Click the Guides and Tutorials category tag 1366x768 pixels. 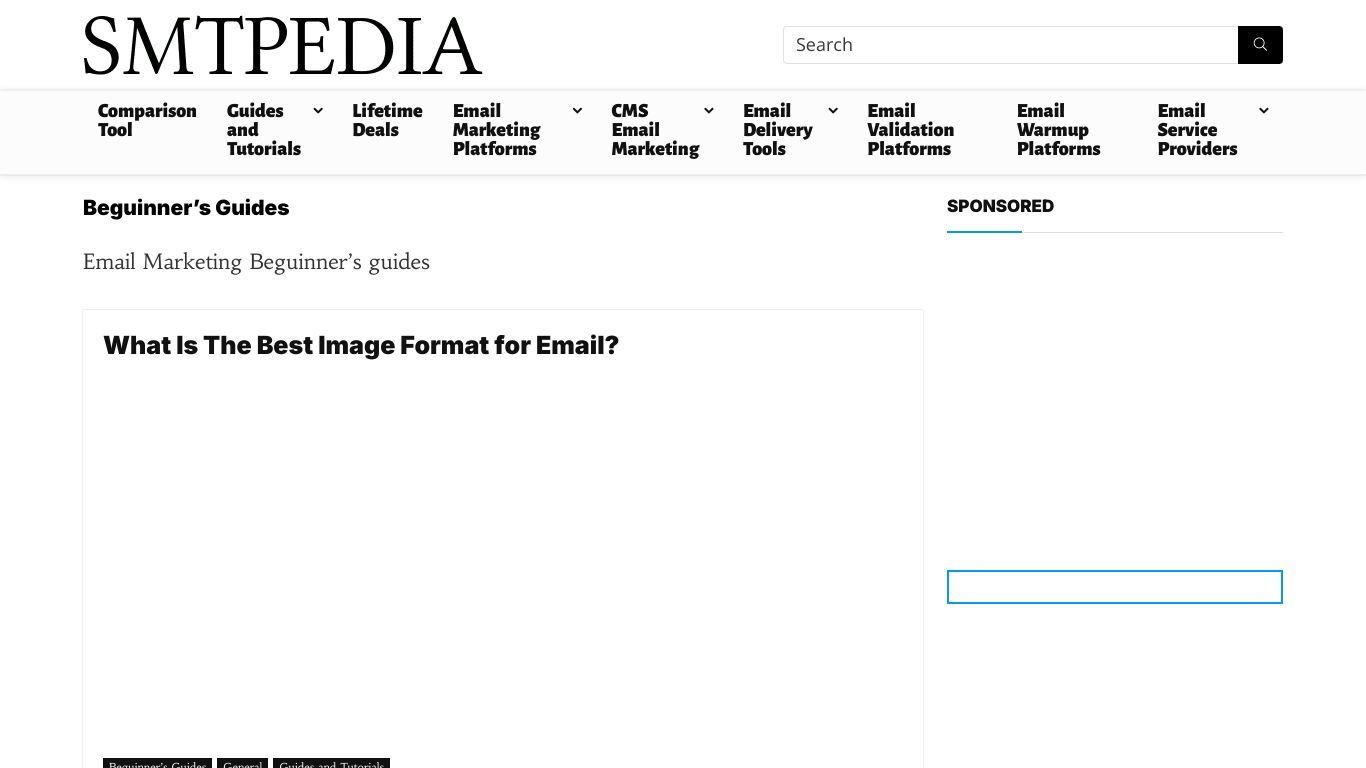coord(331,764)
